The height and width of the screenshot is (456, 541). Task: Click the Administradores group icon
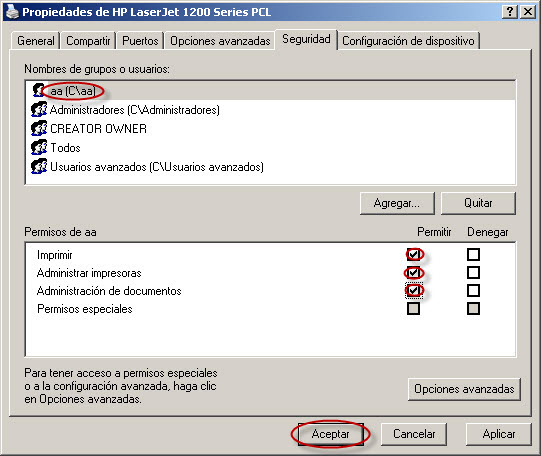pyautogui.click(x=39, y=109)
